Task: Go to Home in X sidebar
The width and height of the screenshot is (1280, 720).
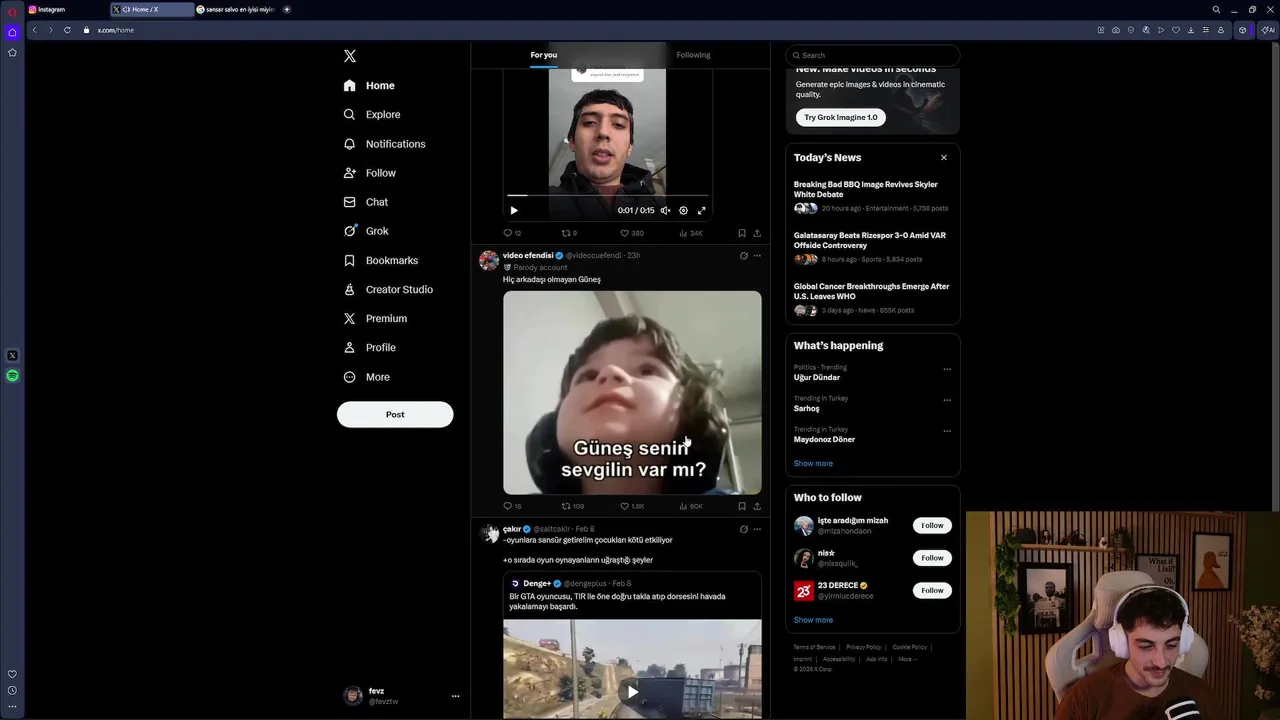Action: pyautogui.click(x=369, y=86)
